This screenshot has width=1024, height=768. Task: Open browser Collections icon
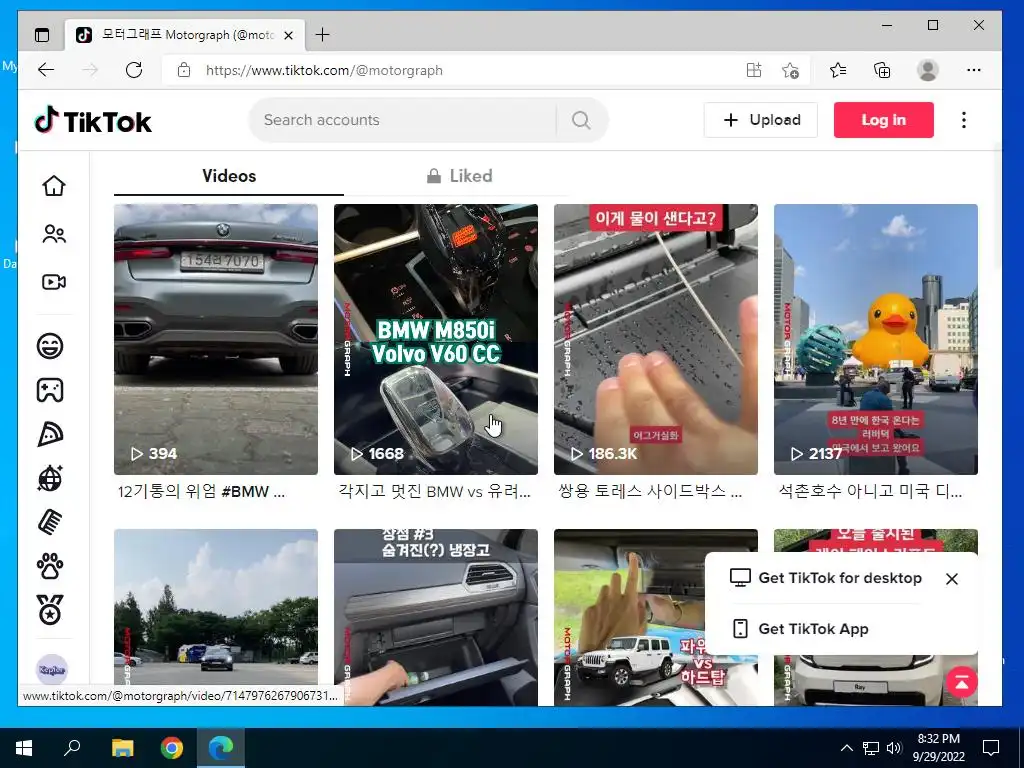[882, 70]
